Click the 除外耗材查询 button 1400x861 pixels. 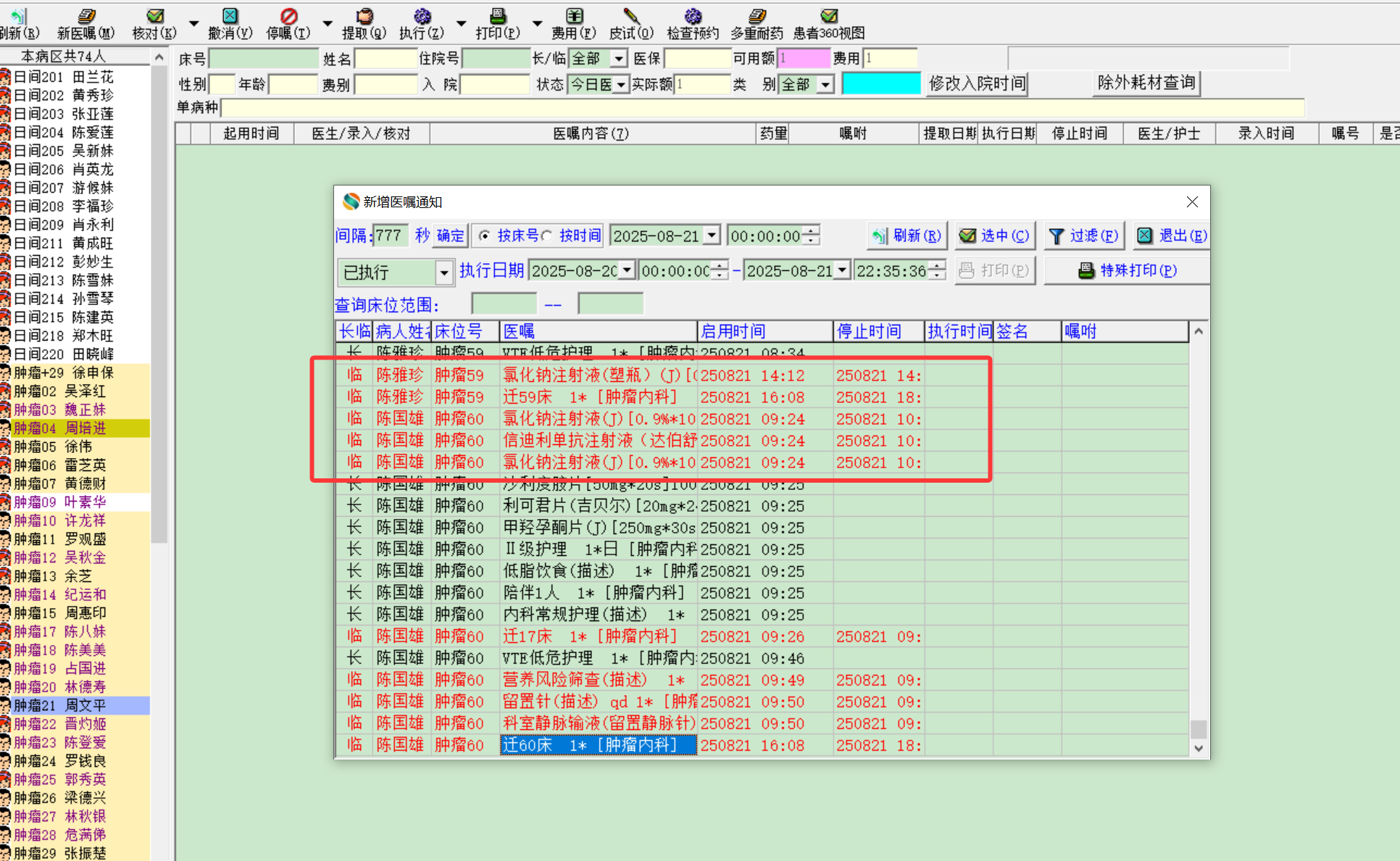click(1146, 83)
